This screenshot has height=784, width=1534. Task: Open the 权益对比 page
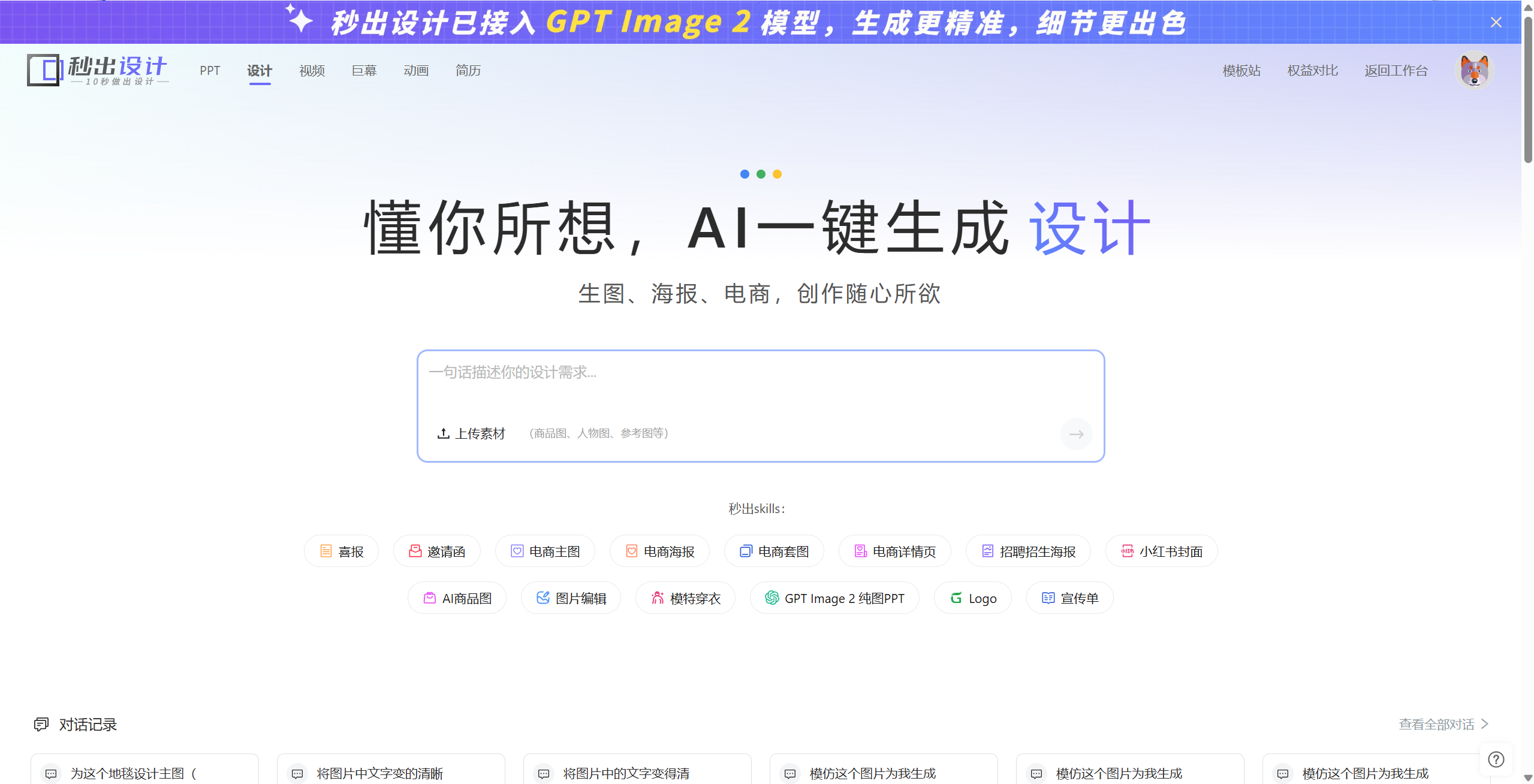[x=1312, y=71]
